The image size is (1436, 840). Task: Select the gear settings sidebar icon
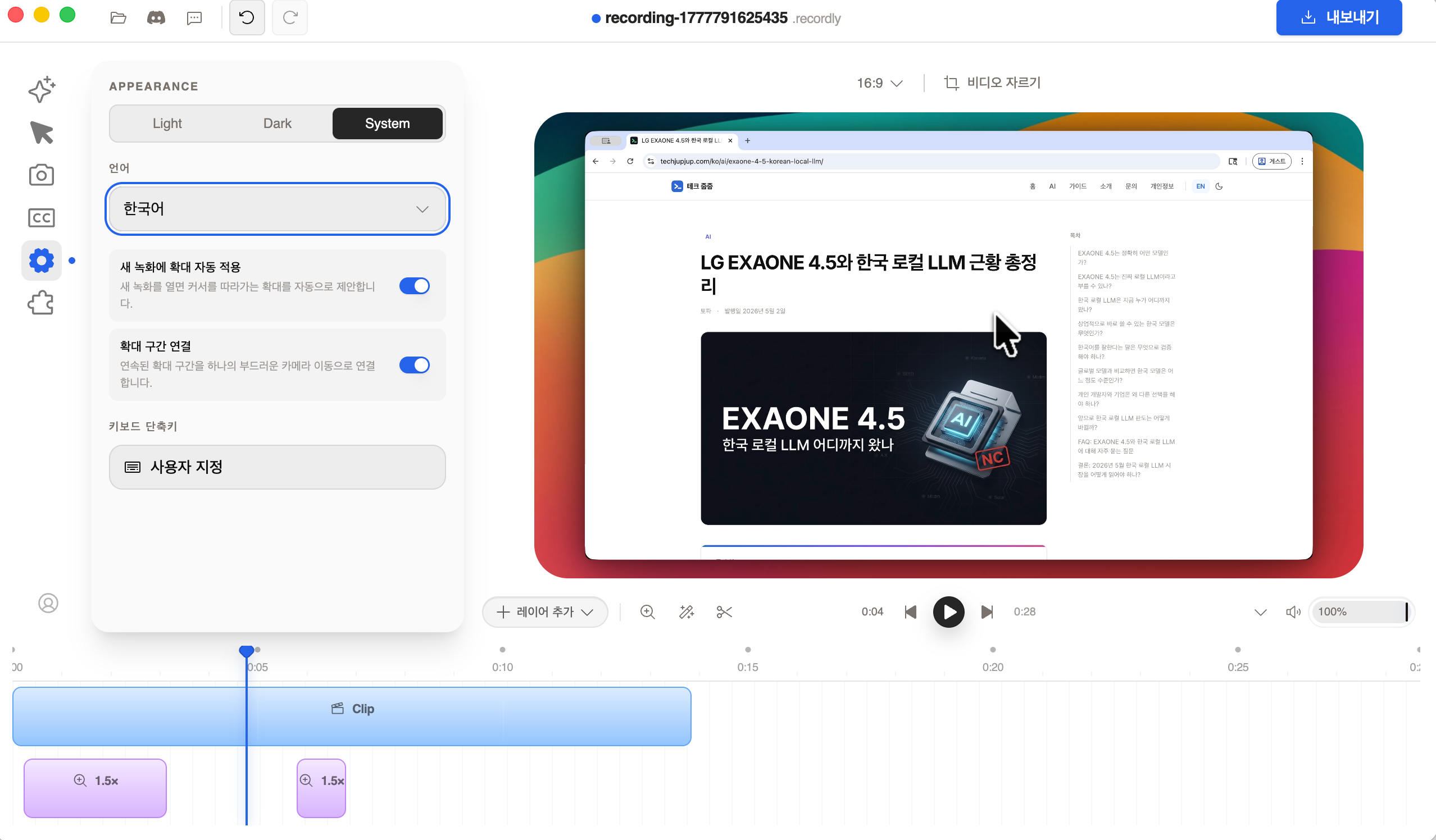[42, 261]
